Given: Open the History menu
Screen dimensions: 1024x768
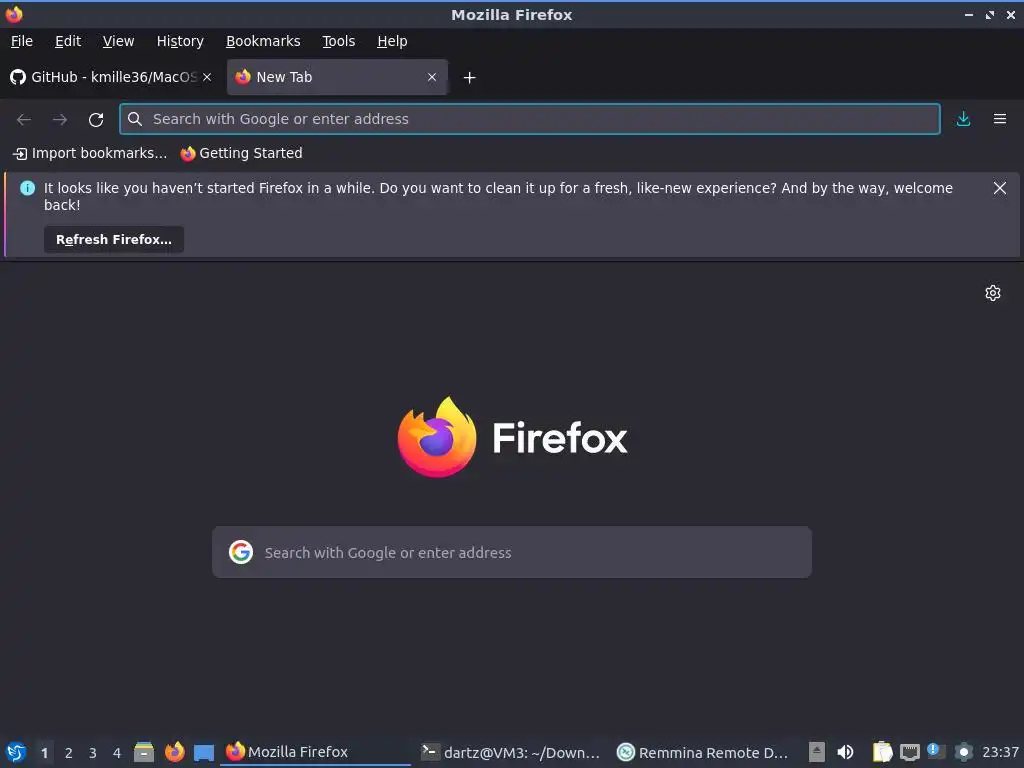Looking at the screenshot, I should click(180, 41).
